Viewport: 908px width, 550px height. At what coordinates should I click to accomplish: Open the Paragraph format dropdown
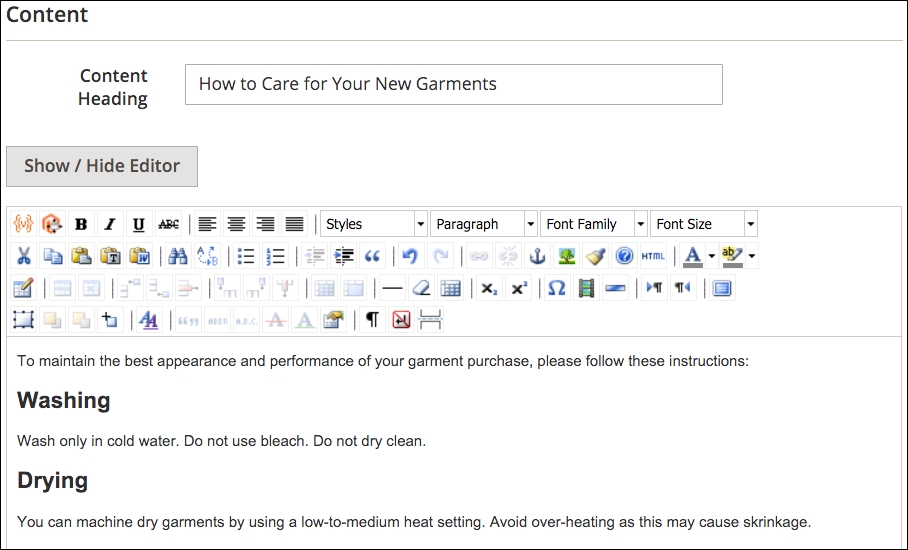pos(484,224)
